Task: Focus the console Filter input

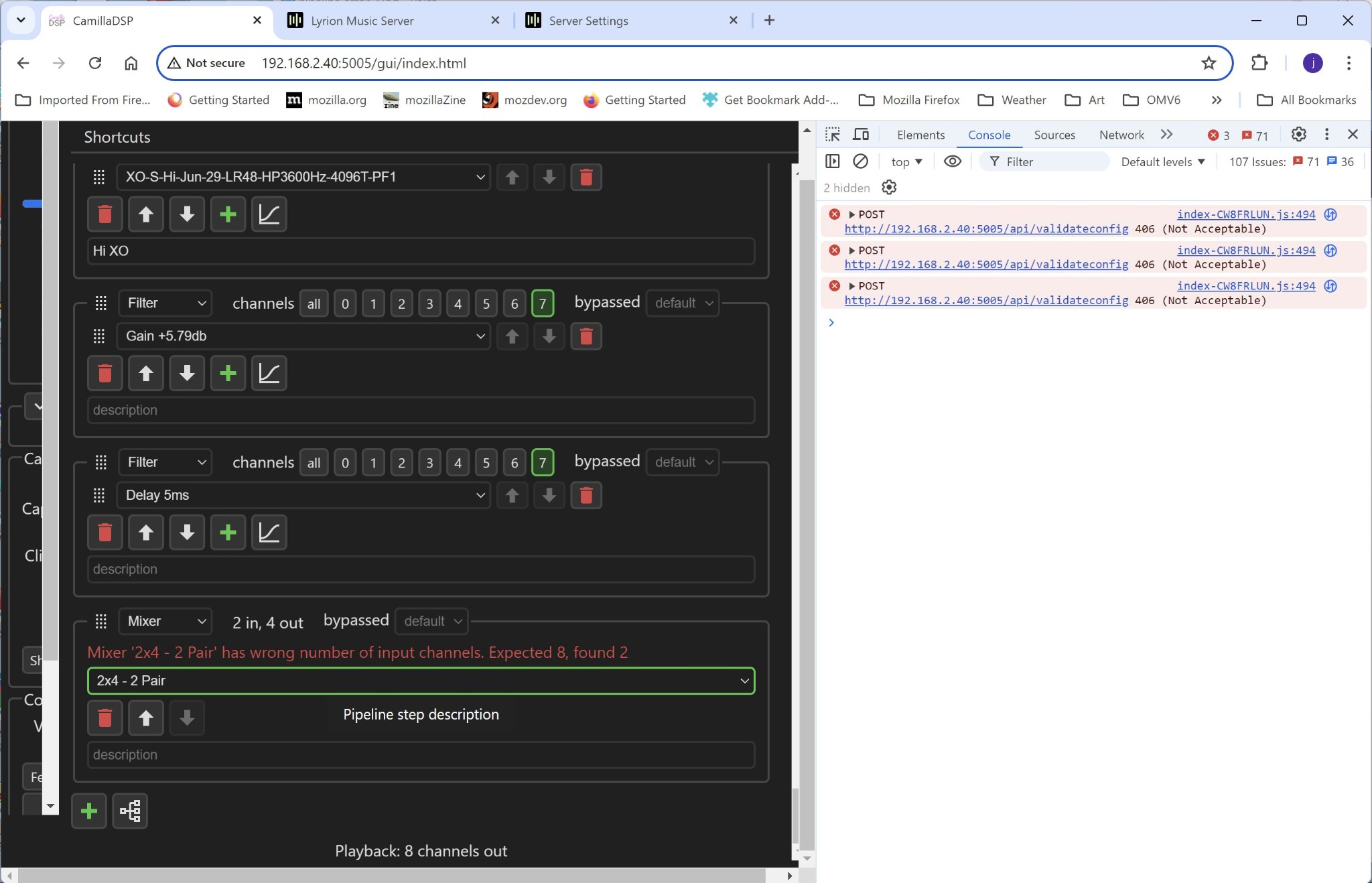Action: point(1045,161)
